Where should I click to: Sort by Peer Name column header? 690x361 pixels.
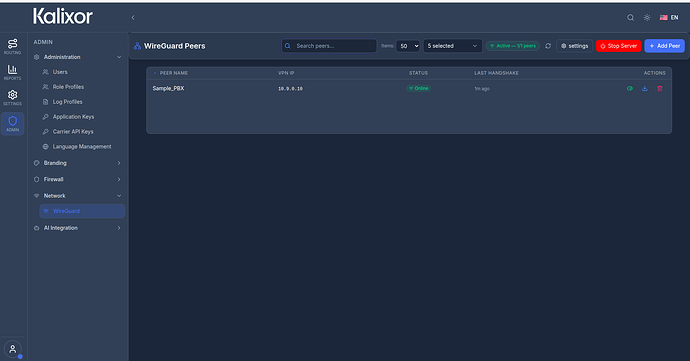click(173, 73)
